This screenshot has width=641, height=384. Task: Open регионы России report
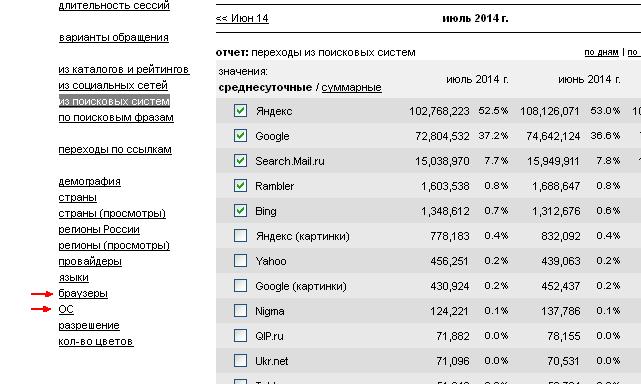(99, 230)
